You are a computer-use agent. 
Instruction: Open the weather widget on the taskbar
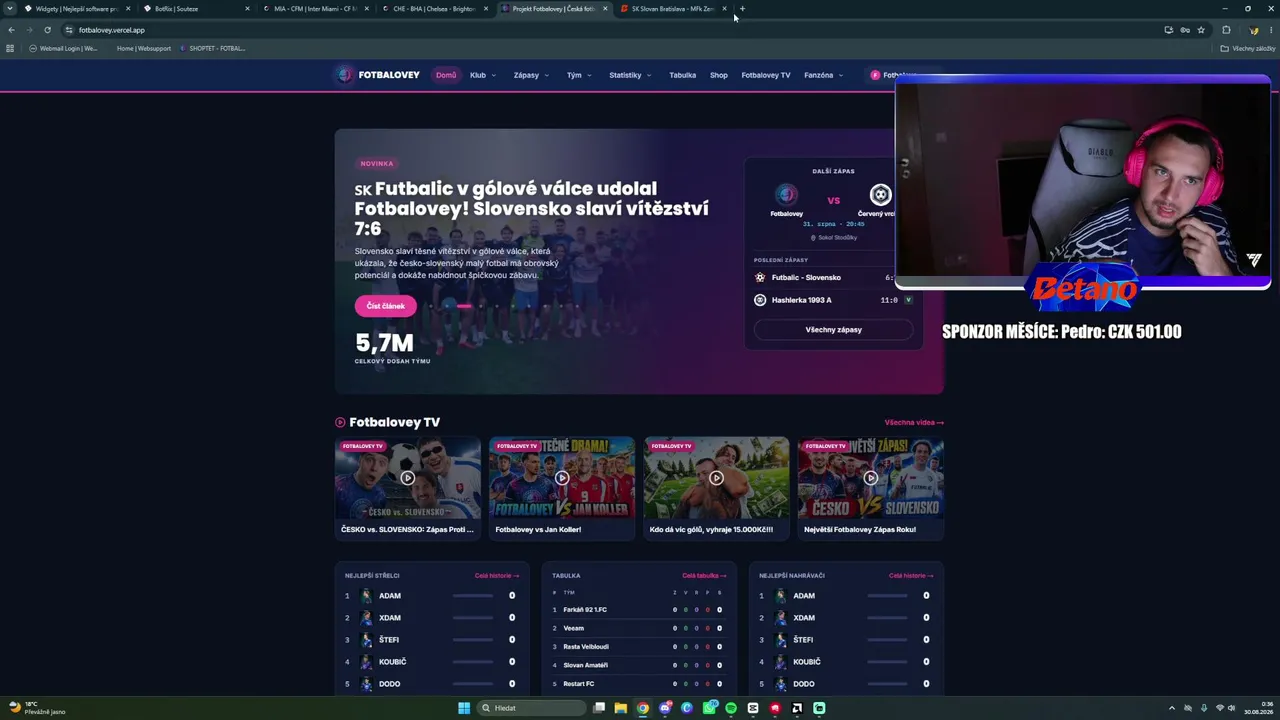[37, 708]
